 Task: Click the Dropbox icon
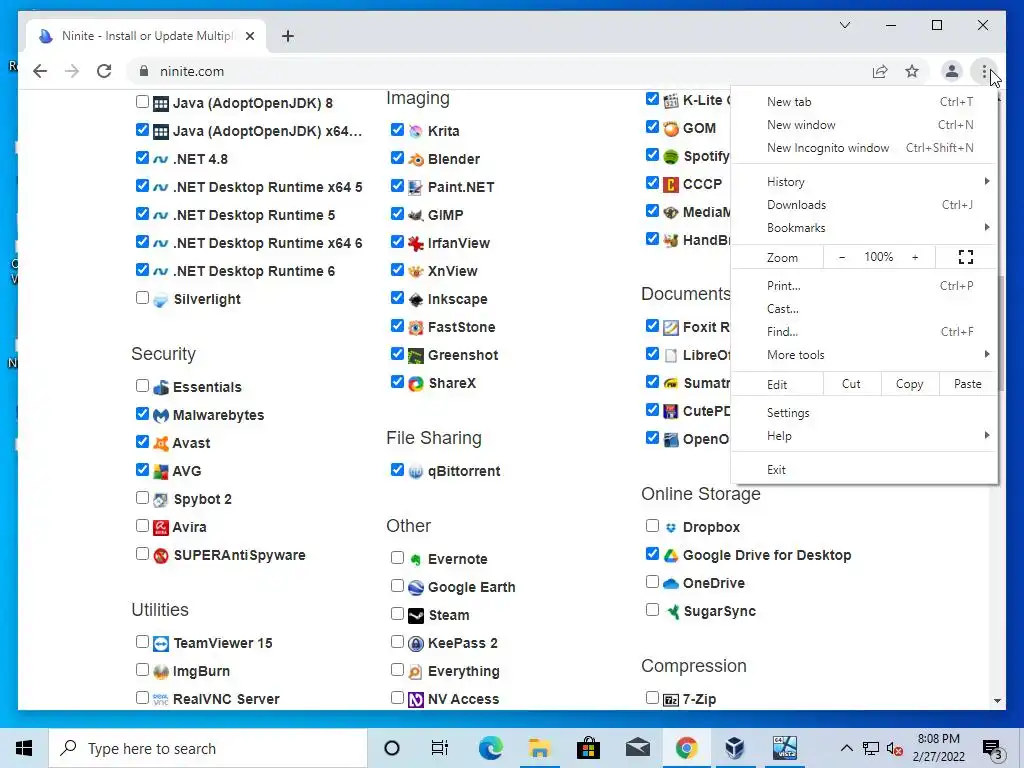[x=671, y=528]
